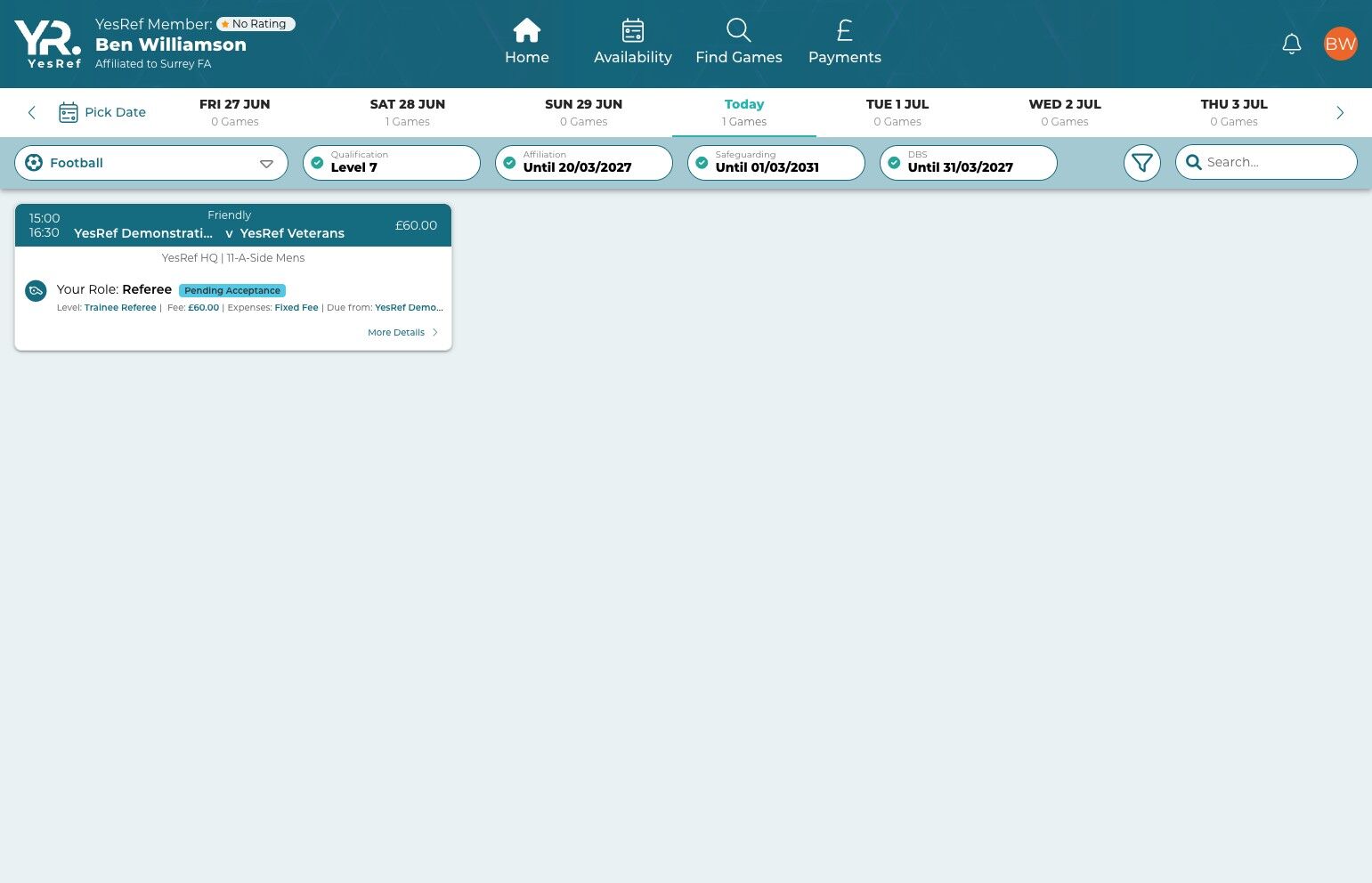Click the YesRef HQ 11-A-Side Mens text
This screenshot has width=1372, height=883.
233,258
